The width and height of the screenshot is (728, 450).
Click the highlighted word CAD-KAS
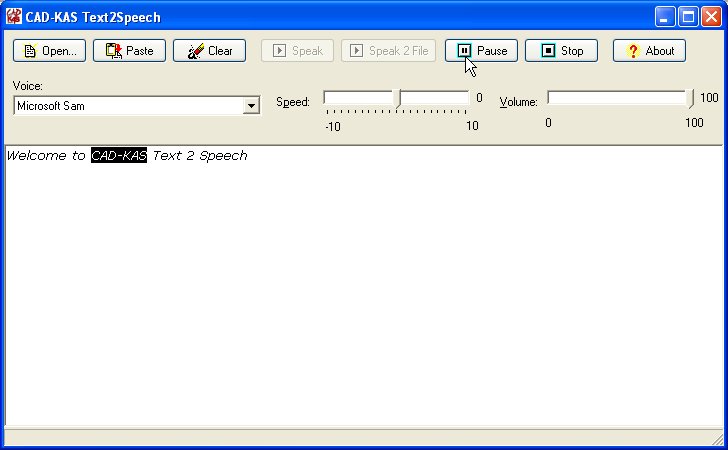click(x=118, y=156)
